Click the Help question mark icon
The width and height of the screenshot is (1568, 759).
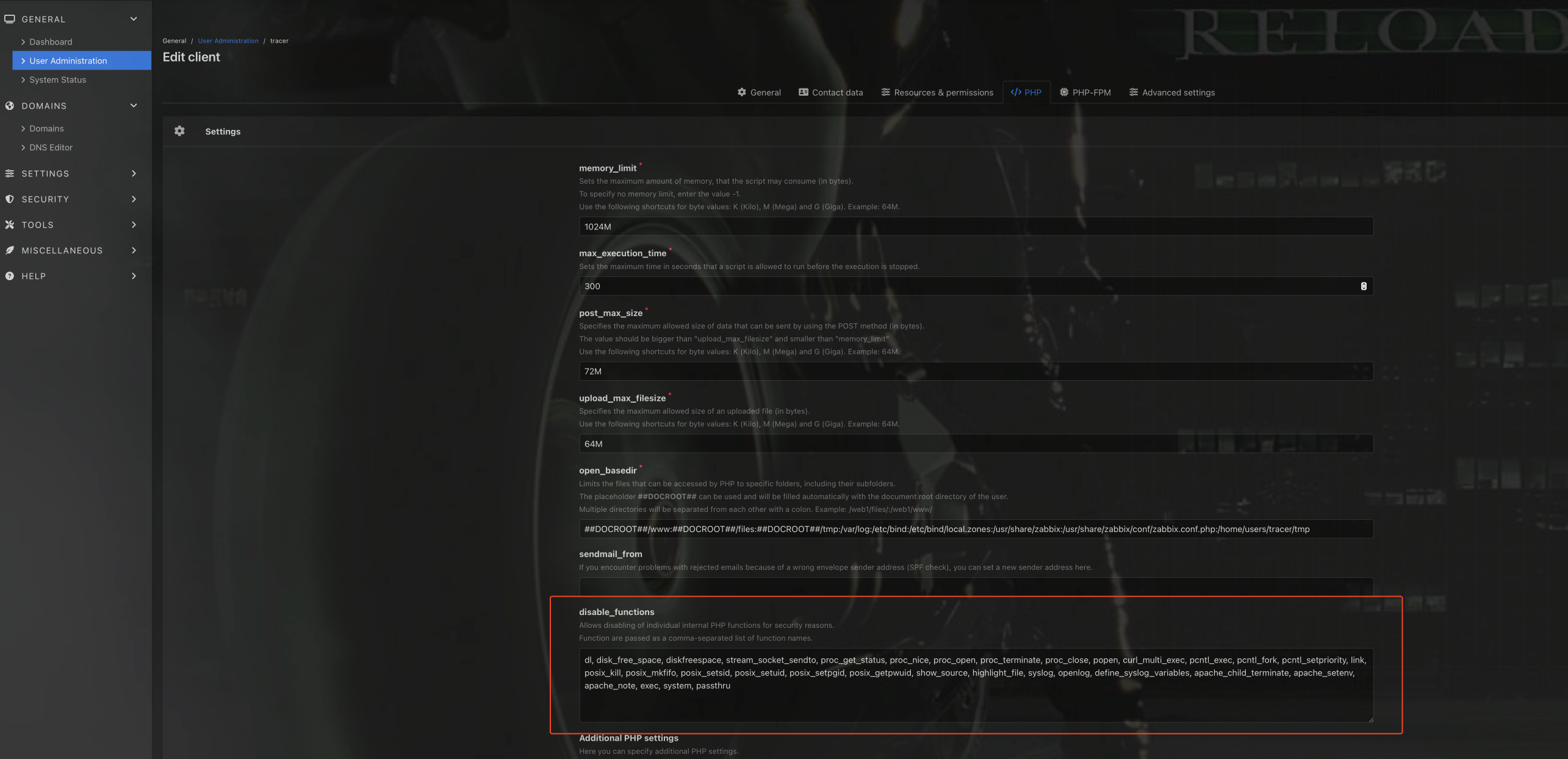10,276
